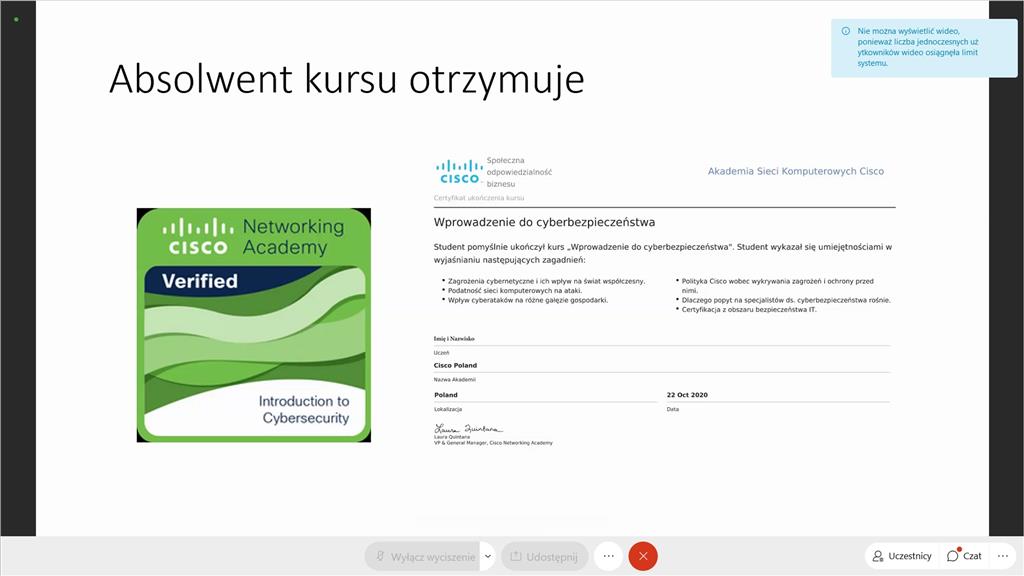The image size is (1024, 576).
Task: Click "Certyfikat ukończenia kursu" caption
Action: pos(479,198)
